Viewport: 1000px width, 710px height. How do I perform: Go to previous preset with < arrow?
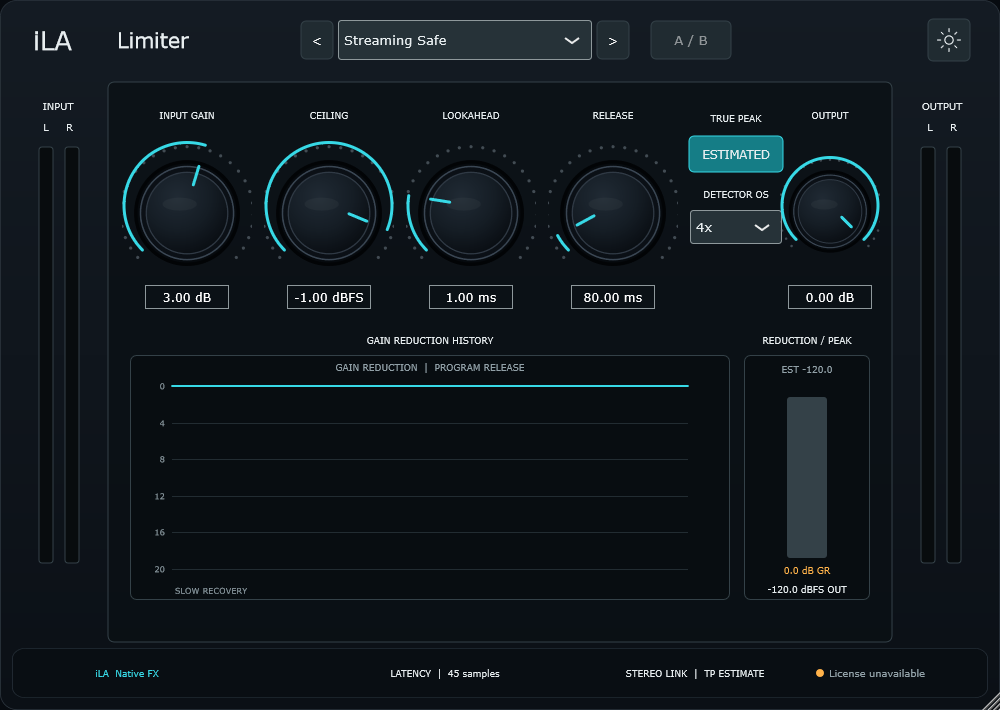(317, 40)
